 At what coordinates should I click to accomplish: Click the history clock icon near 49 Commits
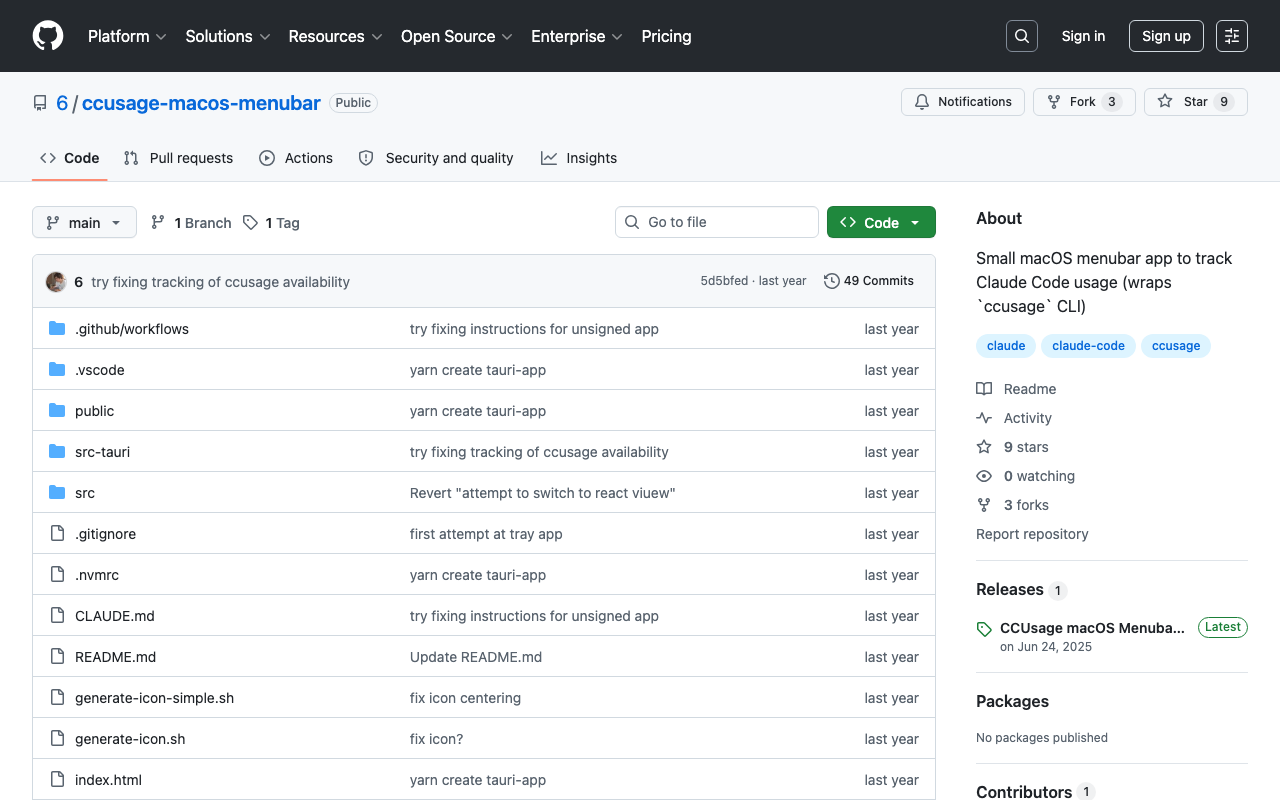pos(831,281)
